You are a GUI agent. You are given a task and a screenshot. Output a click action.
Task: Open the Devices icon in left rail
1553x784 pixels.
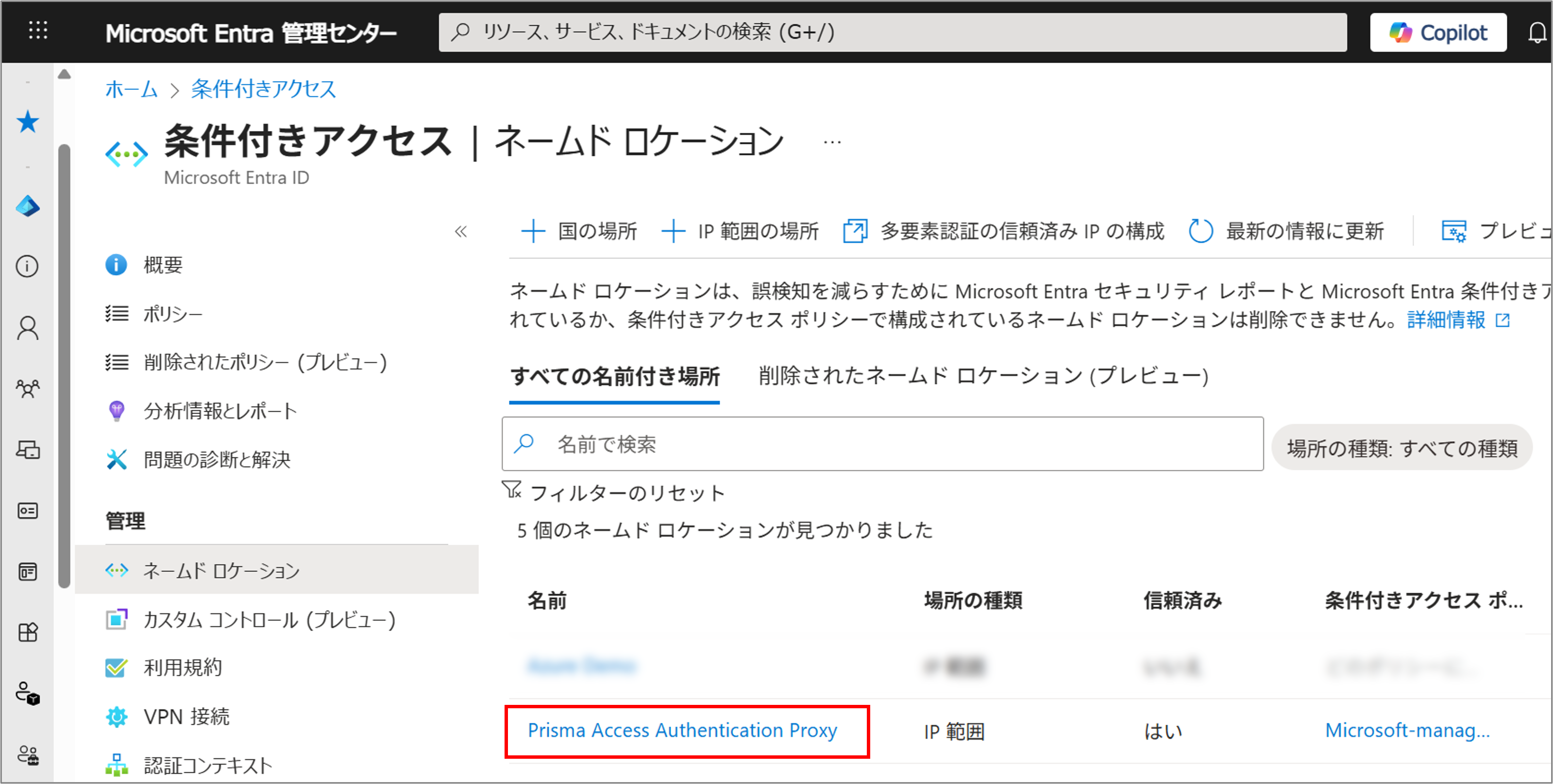[x=28, y=450]
